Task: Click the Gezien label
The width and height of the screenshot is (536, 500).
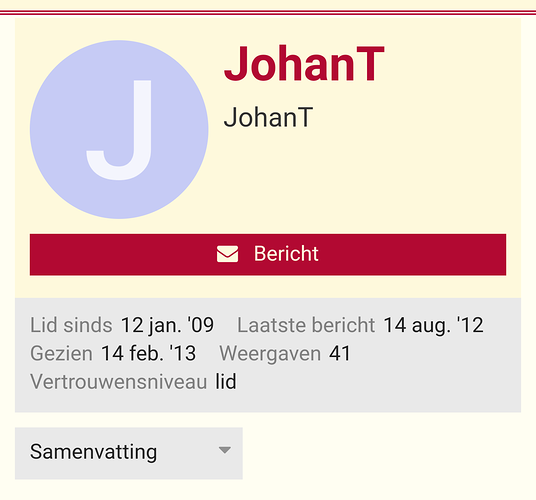Action: coord(62,353)
